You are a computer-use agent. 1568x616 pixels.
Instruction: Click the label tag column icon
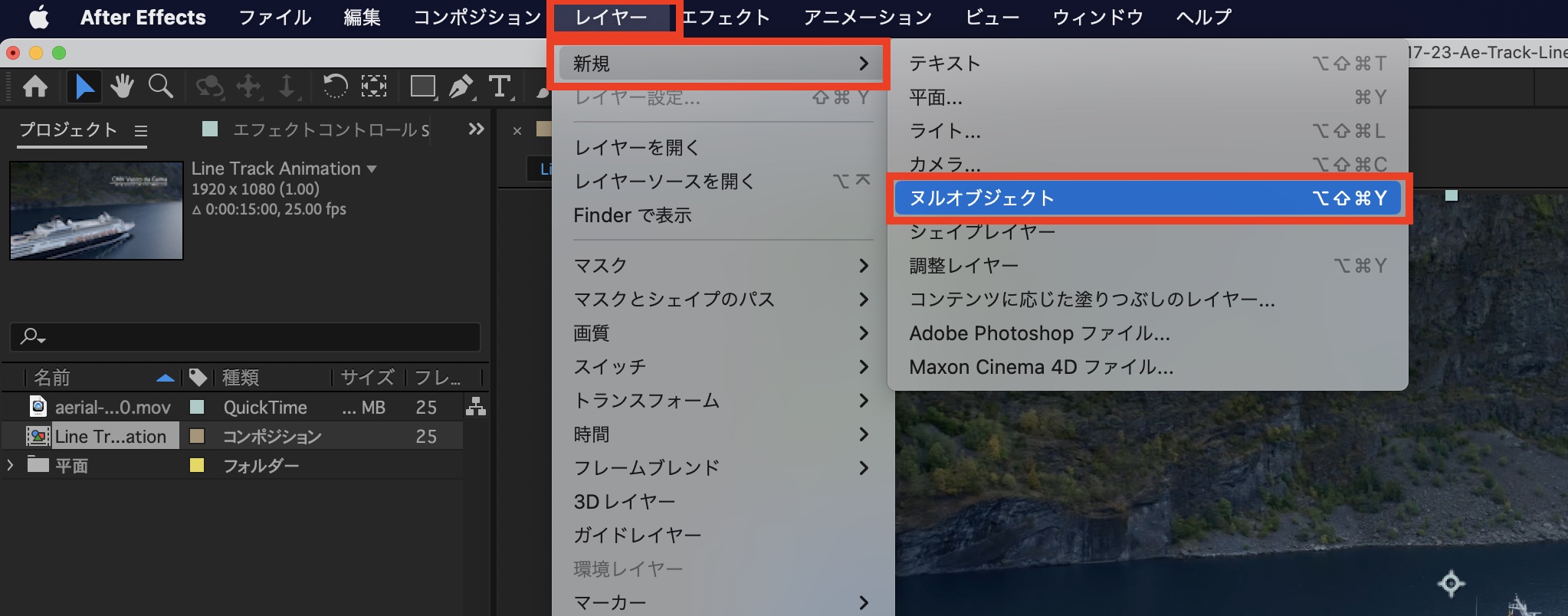[198, 377]
